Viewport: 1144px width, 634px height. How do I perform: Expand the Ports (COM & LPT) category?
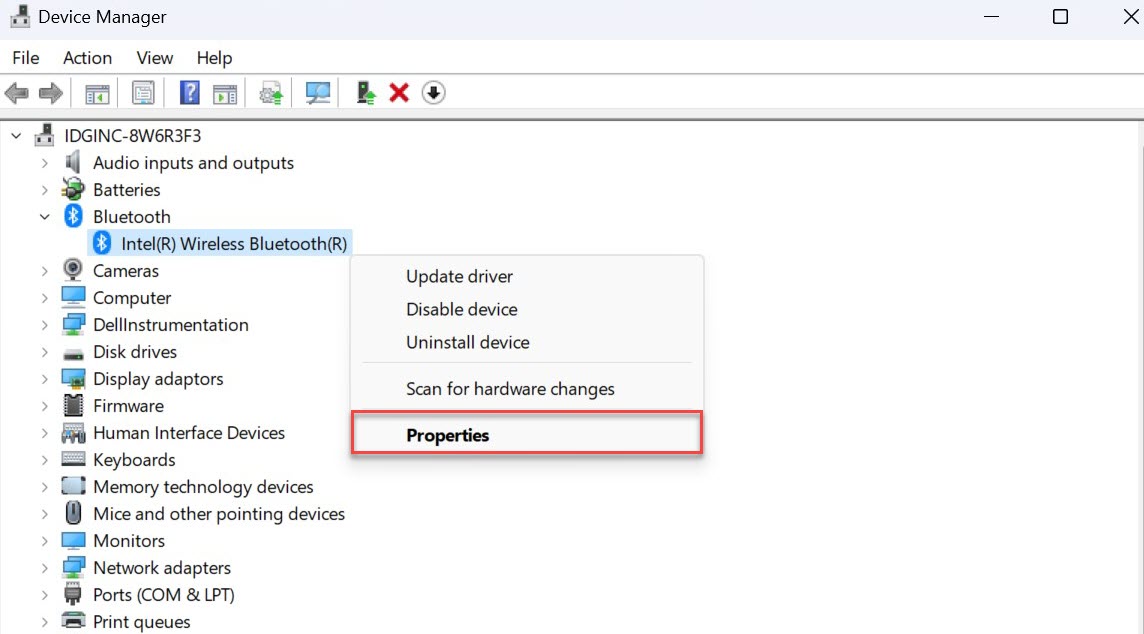[x=45, y=595]
